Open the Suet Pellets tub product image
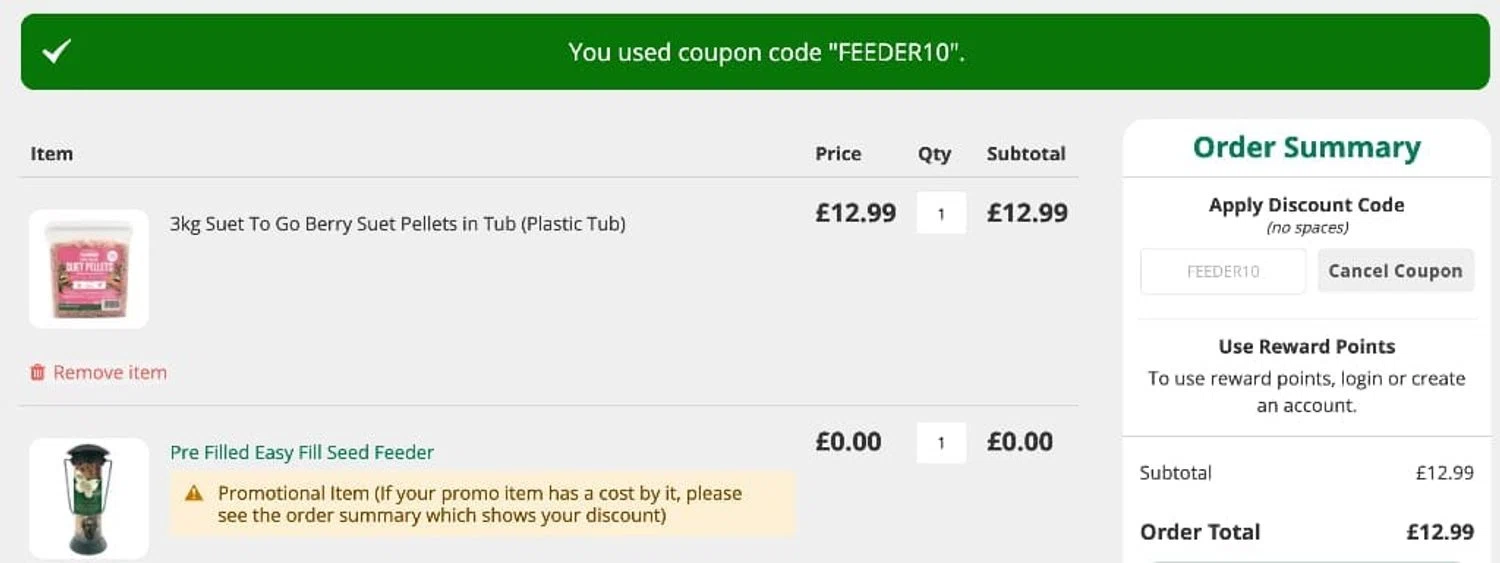The height and width of the screenshot is (563, 1500). tap(89, 268)
